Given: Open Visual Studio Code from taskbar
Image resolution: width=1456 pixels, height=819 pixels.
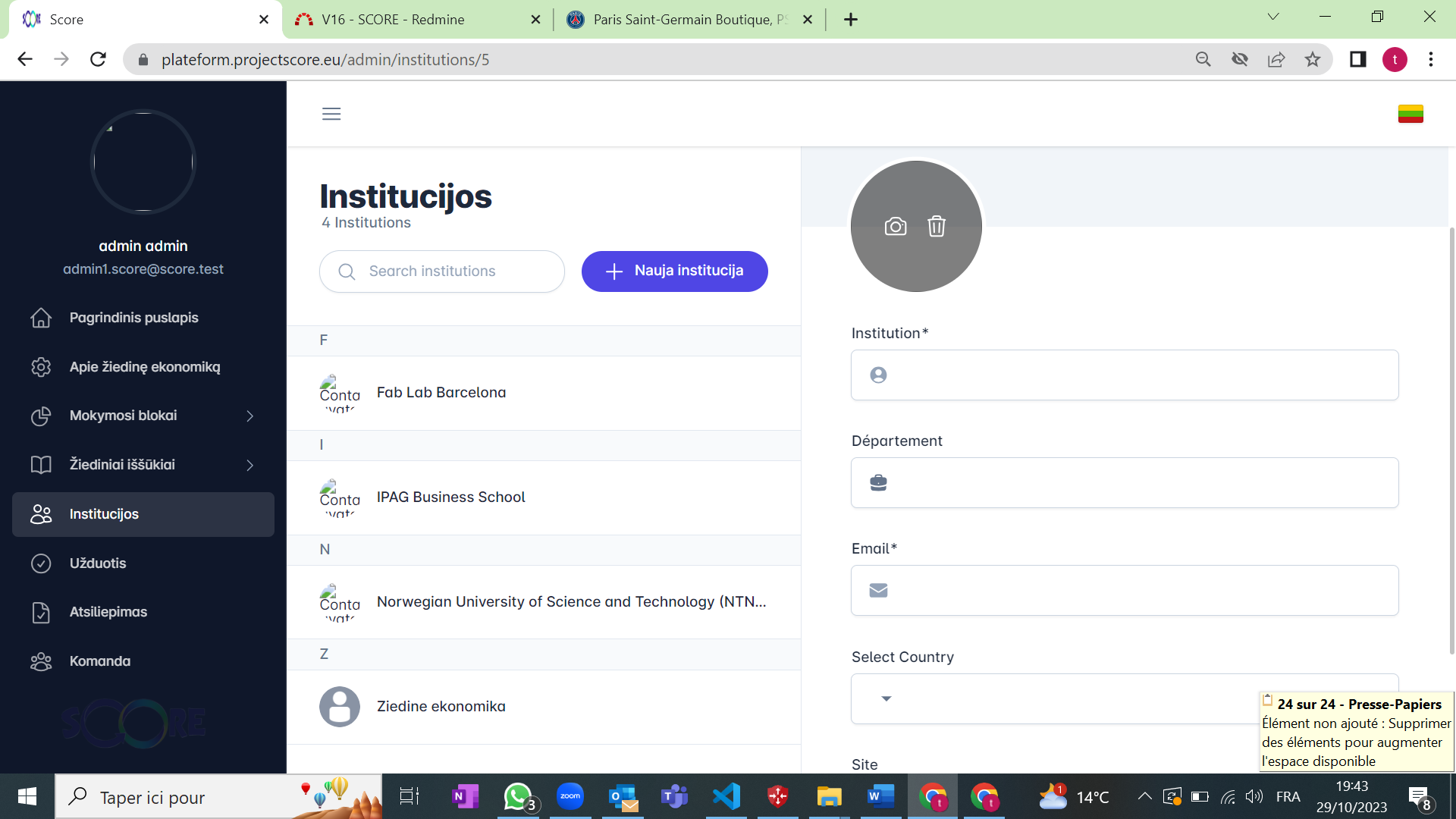Looking at the screenshot, I should [726, 796].
